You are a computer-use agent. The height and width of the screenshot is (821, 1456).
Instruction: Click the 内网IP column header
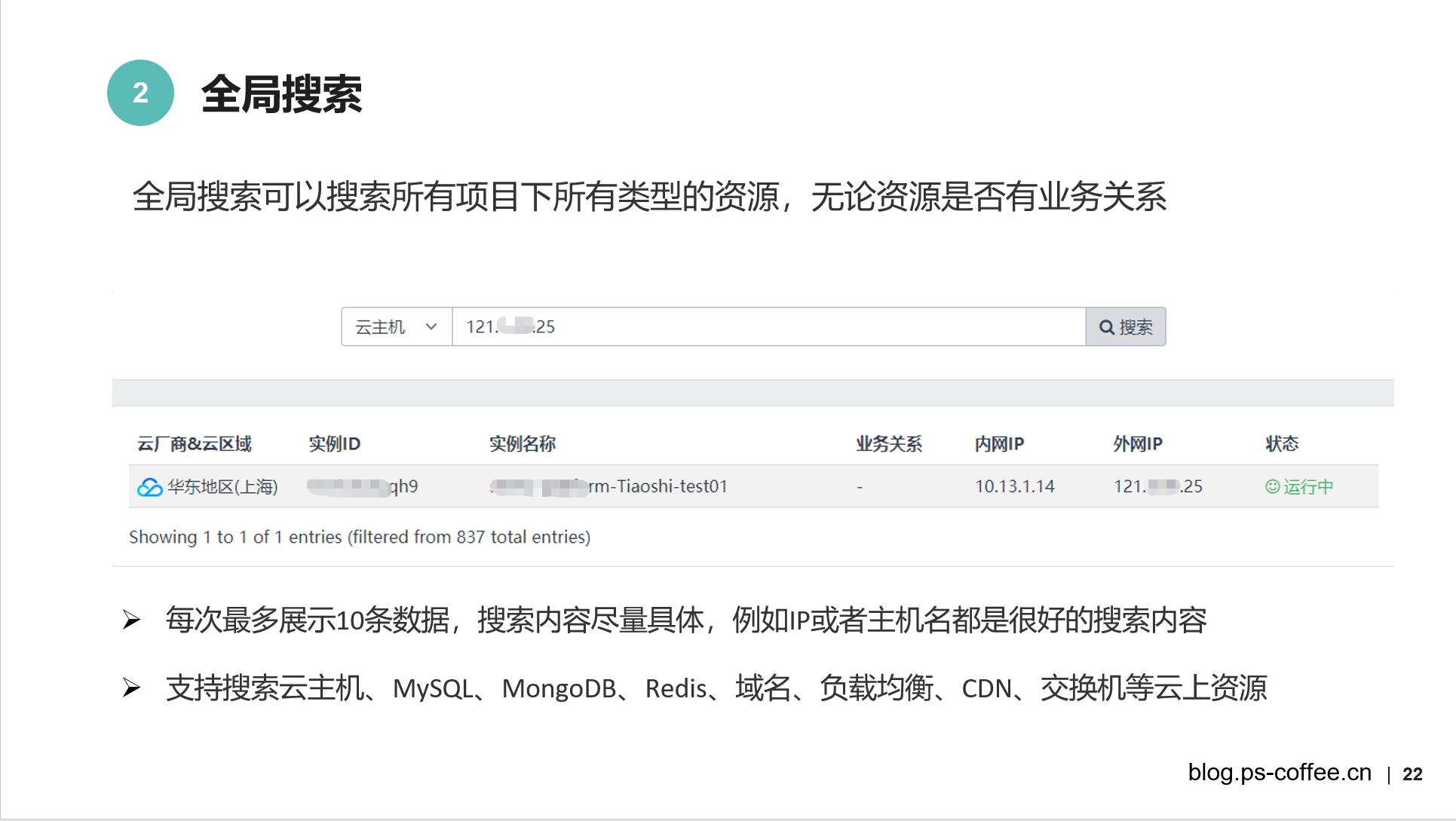(999, 444)
